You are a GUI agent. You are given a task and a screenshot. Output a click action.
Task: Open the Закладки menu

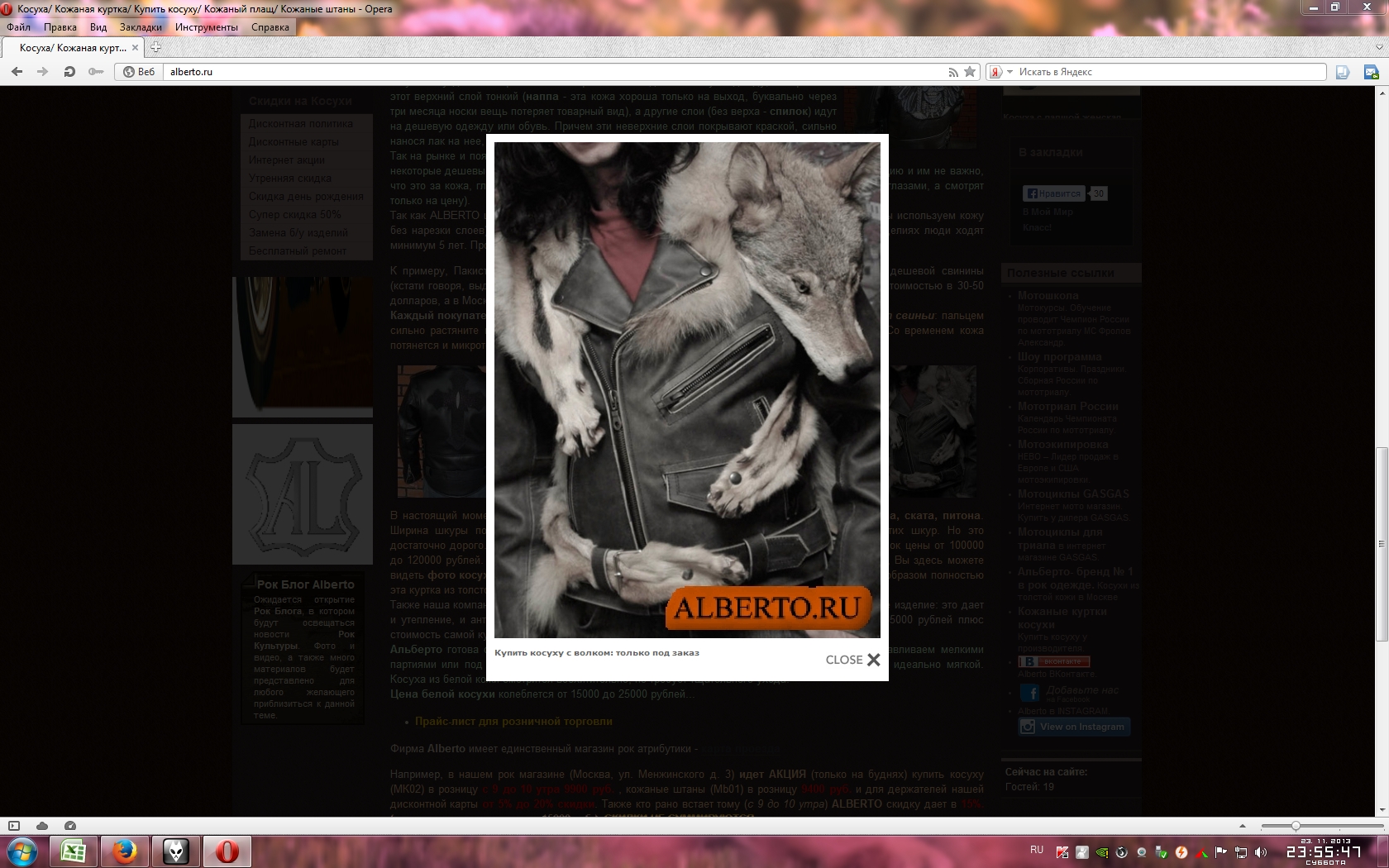(x=141, y=27)
